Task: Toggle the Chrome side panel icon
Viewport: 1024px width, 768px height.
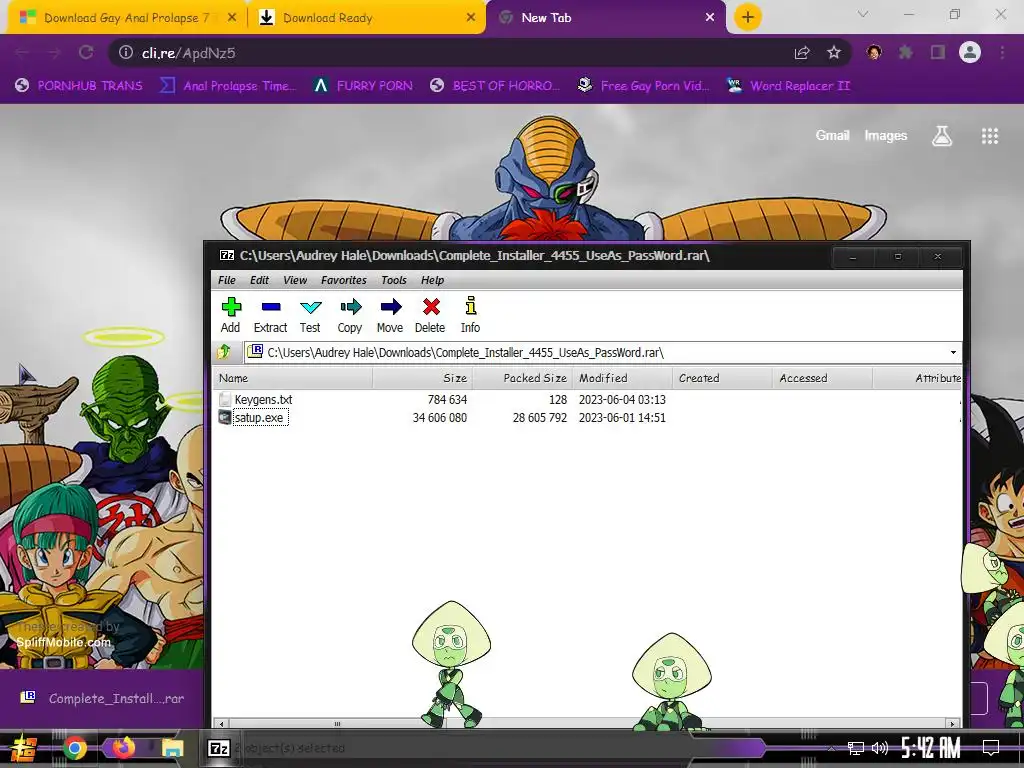Action: pos(938,52)
